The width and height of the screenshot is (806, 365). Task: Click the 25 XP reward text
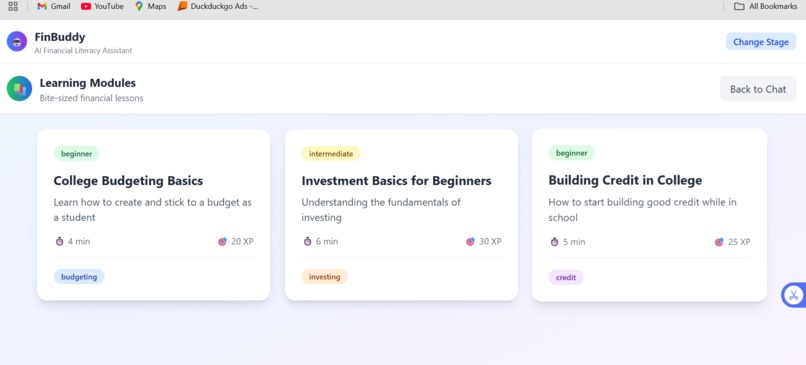click(x=739, y=242)
